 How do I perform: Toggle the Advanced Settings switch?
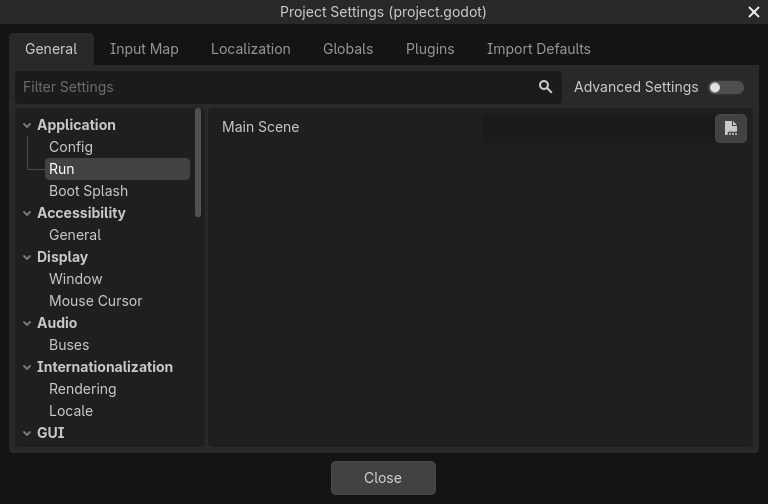[x=725, y=87]
